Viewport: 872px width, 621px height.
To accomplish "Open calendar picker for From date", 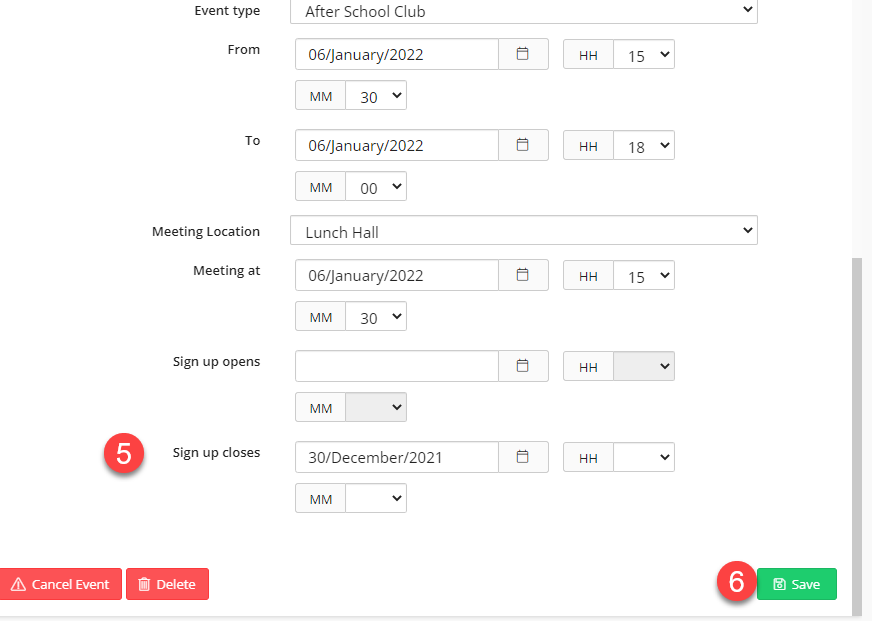I will pyautogui.click(x=522, y=54).
